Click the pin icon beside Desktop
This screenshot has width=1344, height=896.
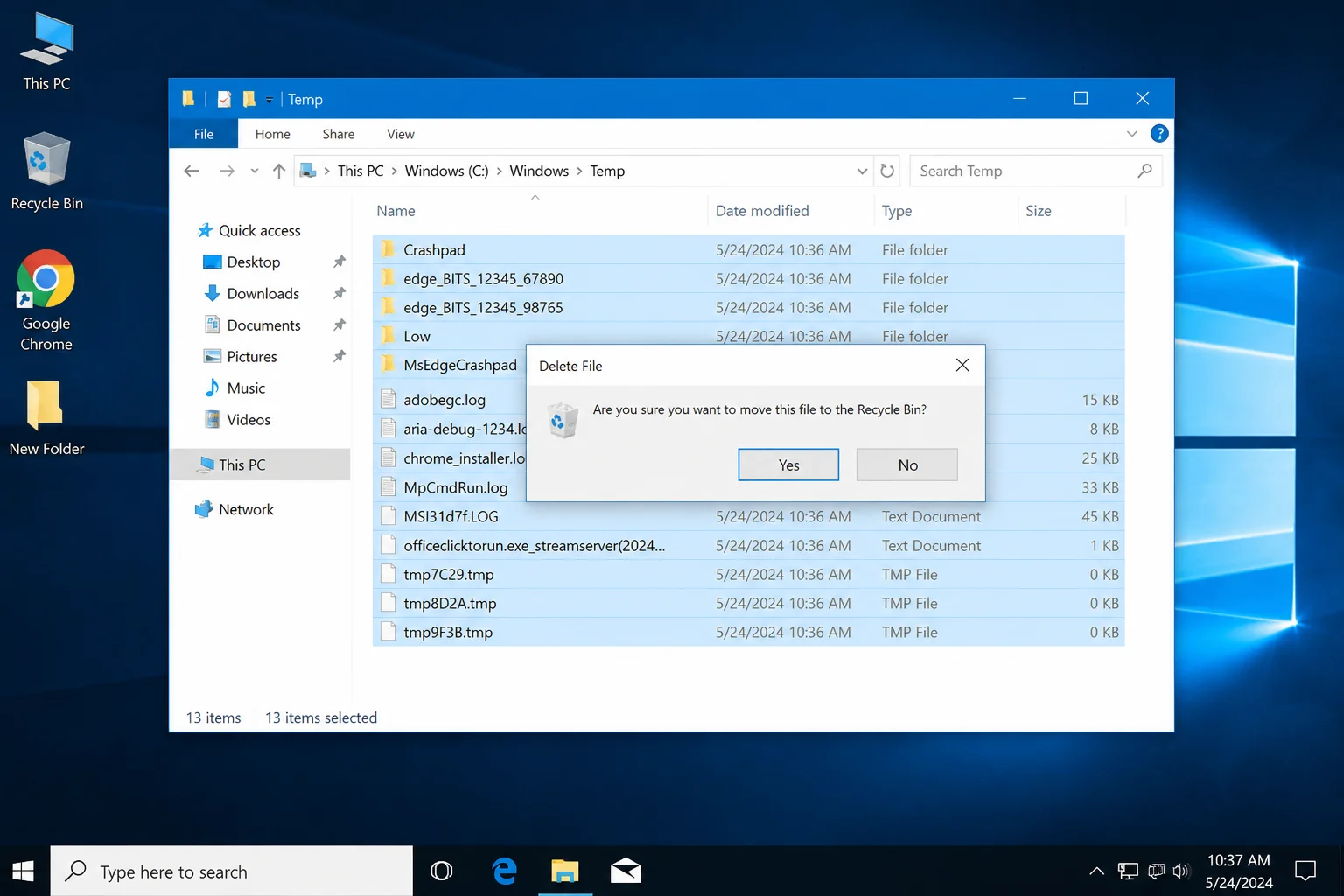click(x=339, y=262)
